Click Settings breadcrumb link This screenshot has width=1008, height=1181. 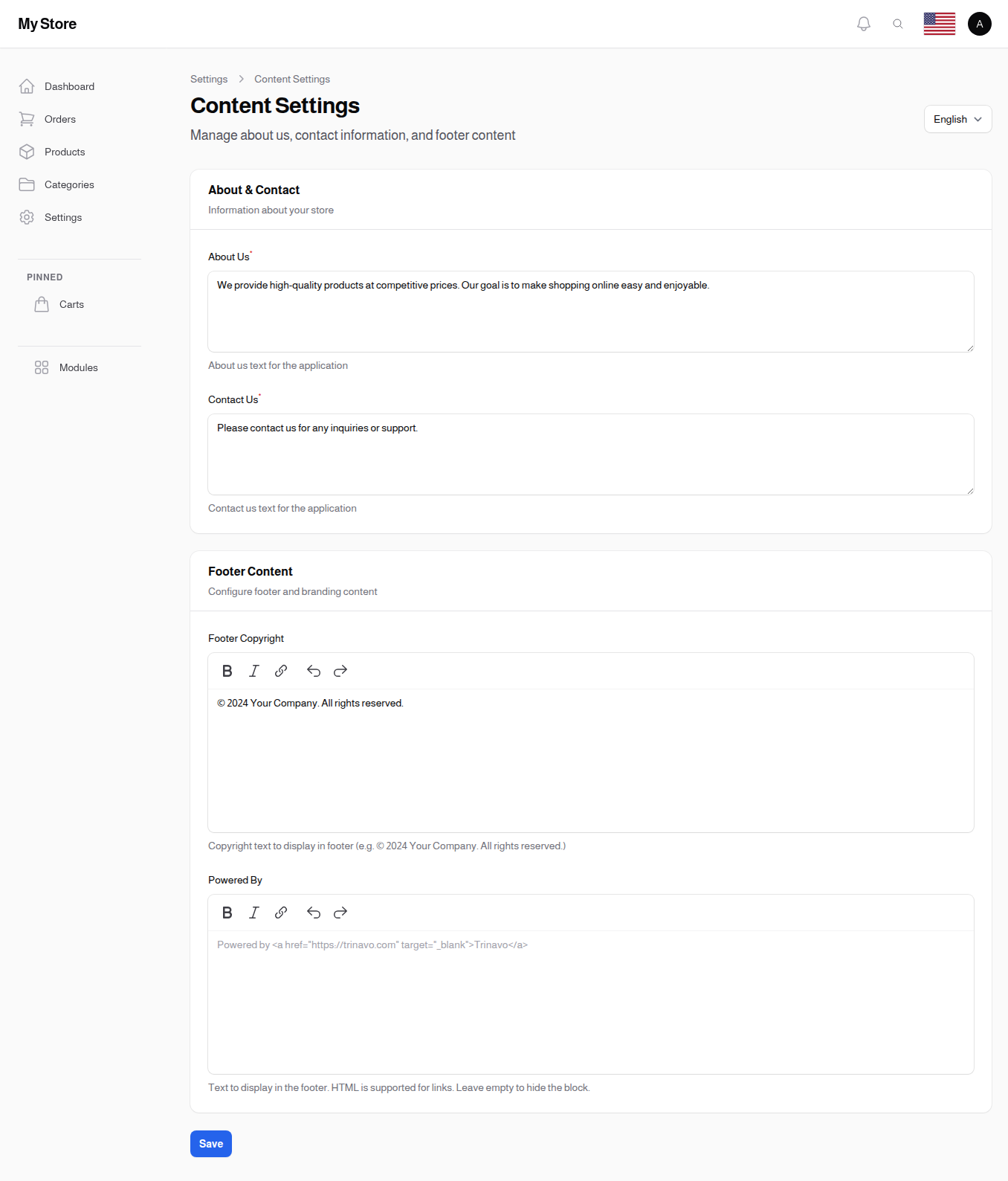click(x=209, y=79)
